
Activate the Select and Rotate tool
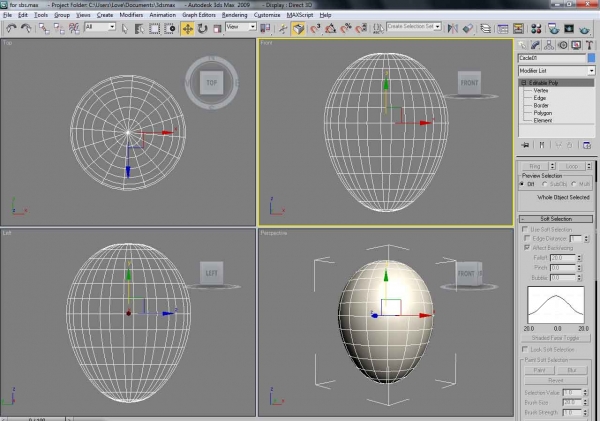[202, 29]
